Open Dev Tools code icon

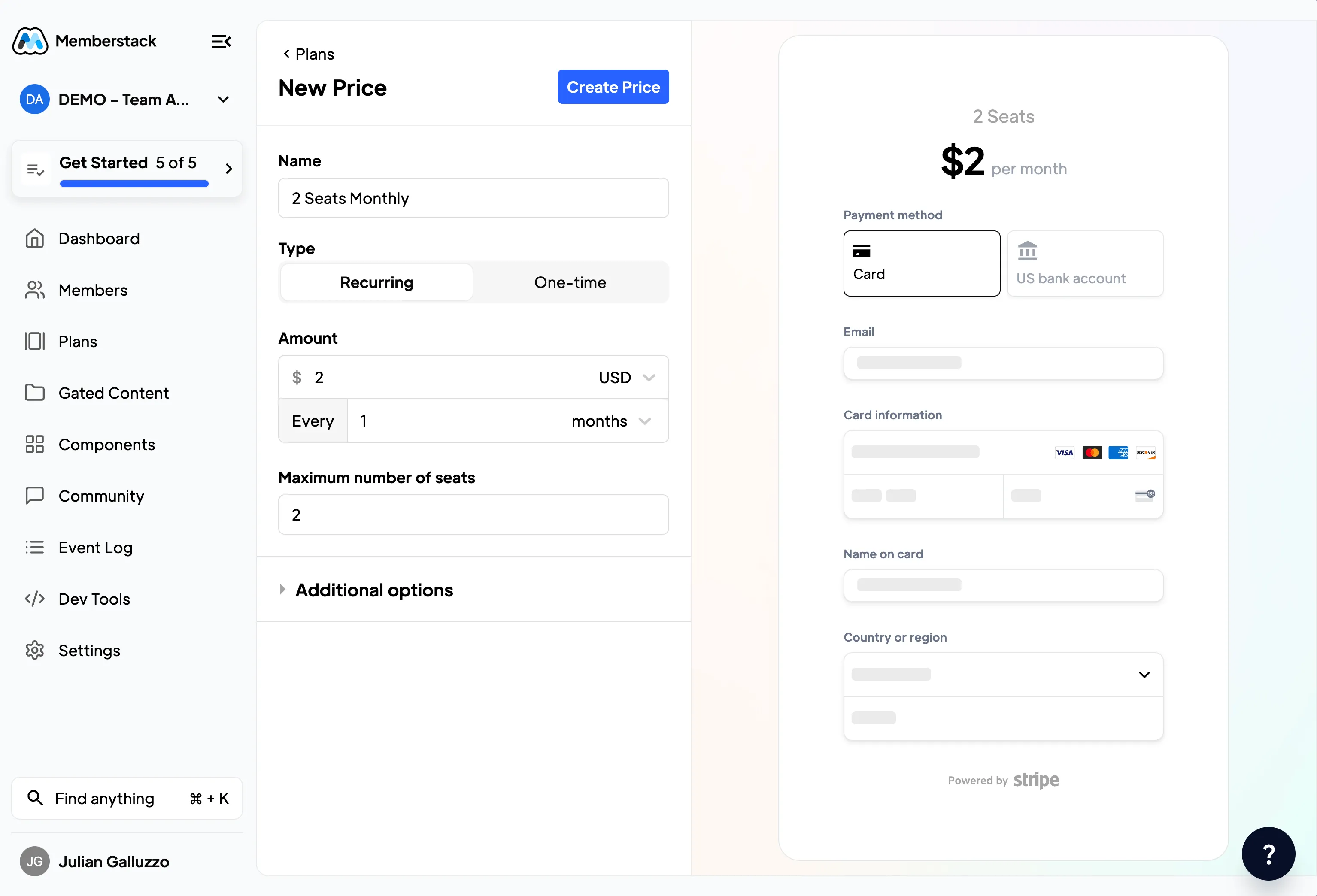pos(35,599)
